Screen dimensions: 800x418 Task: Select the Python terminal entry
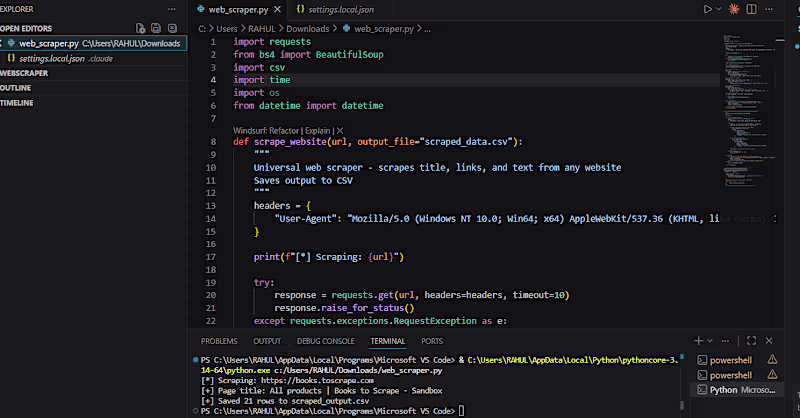tap(737, 390)
